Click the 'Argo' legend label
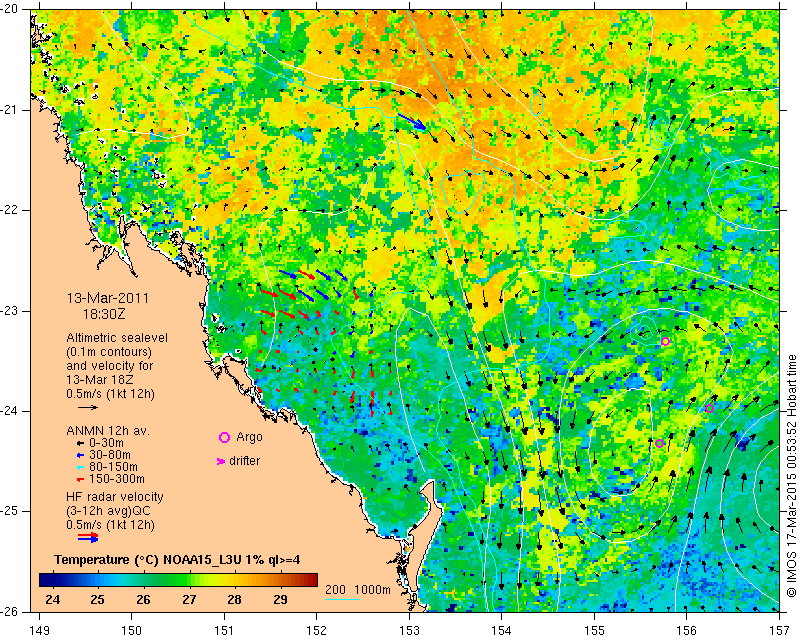Viewport: 800px width, 640px height. (249, 437)
